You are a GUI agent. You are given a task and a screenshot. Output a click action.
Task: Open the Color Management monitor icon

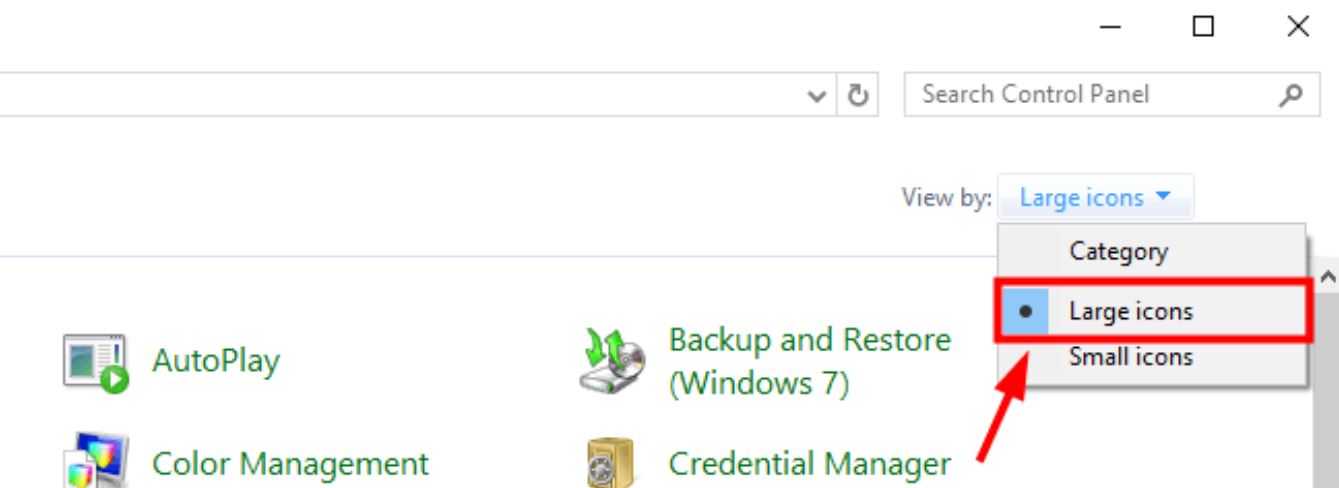tap(96, 460)
